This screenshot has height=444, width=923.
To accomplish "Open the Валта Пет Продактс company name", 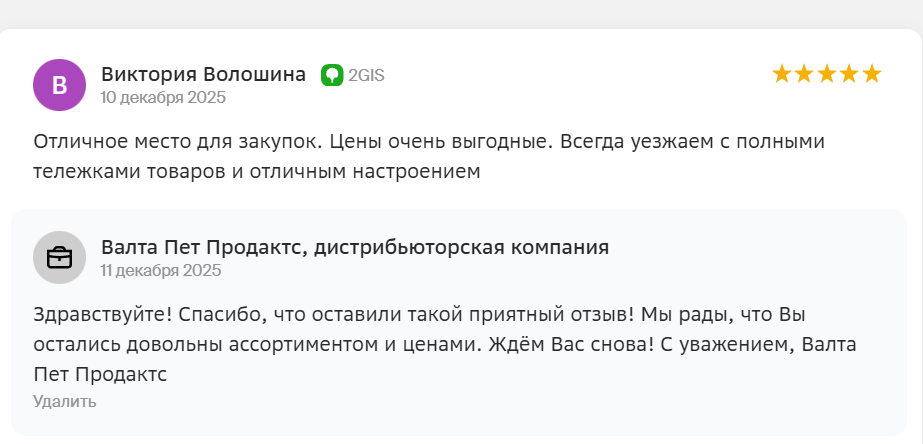I will 355,247.
